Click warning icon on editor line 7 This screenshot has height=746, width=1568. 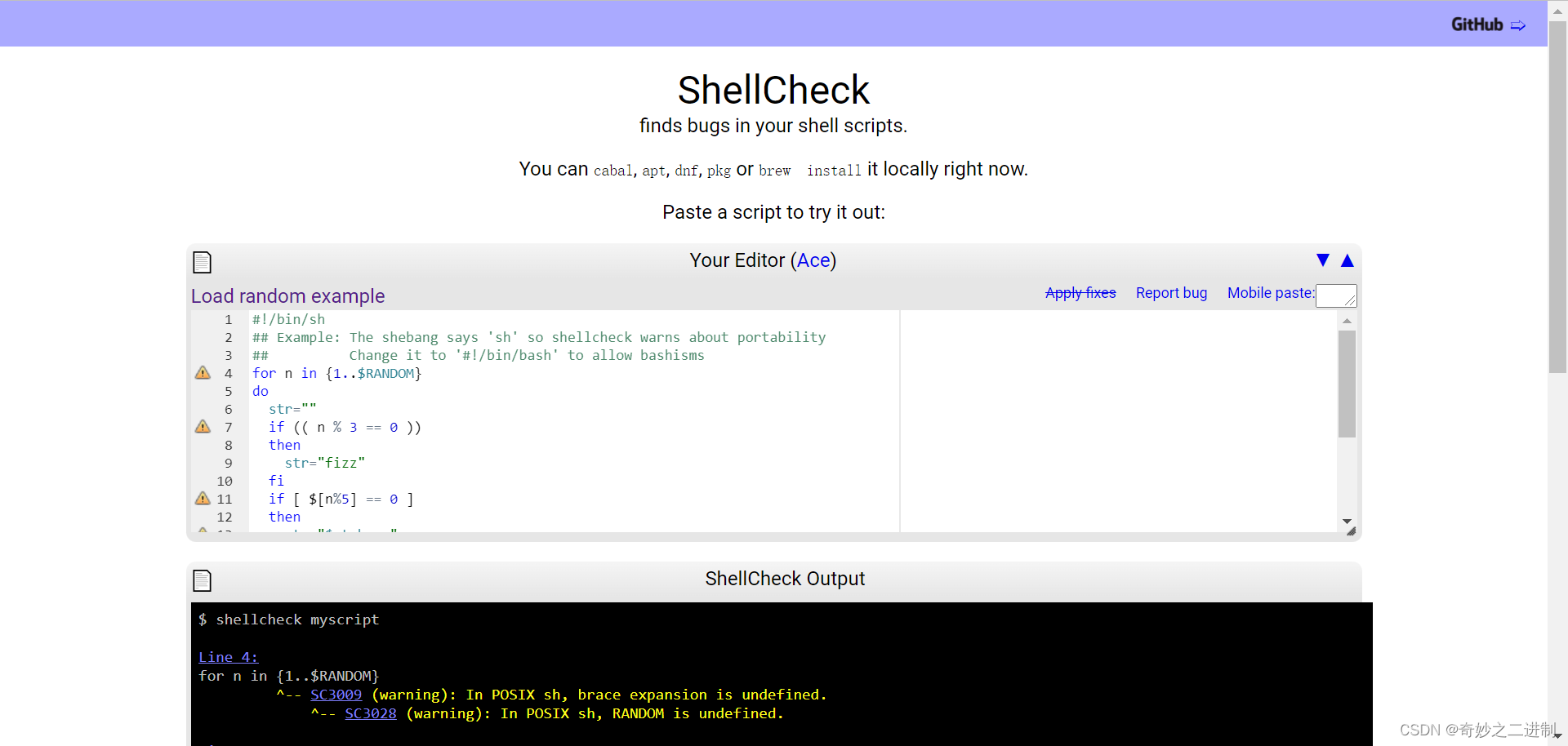click(203, 427)
